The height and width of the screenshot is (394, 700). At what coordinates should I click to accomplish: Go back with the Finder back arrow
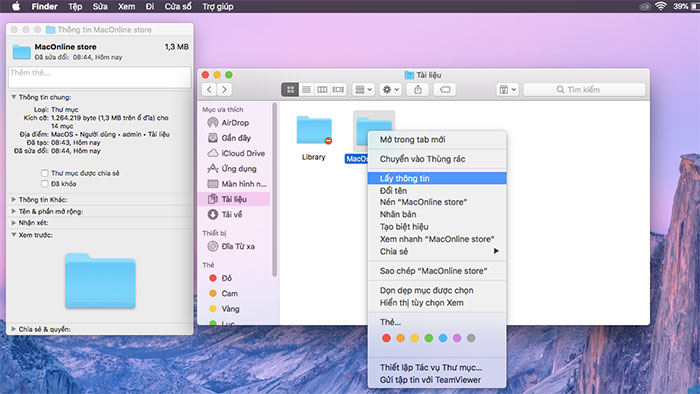tap(209, 90)
